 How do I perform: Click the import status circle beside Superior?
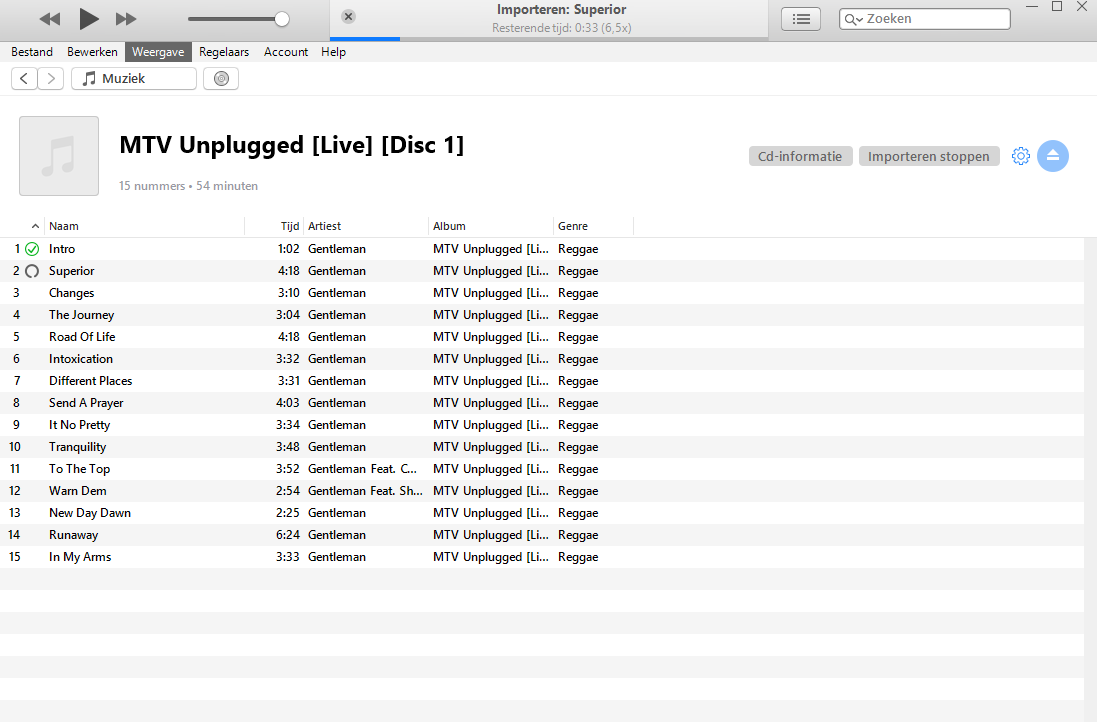point(32,271)
